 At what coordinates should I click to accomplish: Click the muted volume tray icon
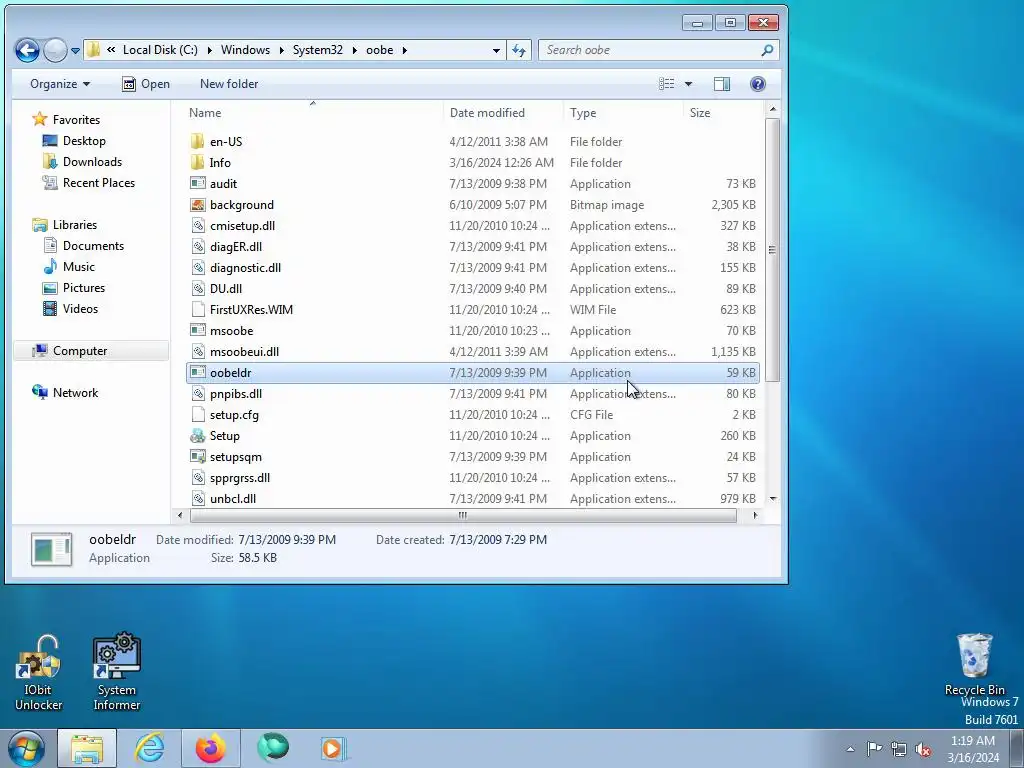923,749
